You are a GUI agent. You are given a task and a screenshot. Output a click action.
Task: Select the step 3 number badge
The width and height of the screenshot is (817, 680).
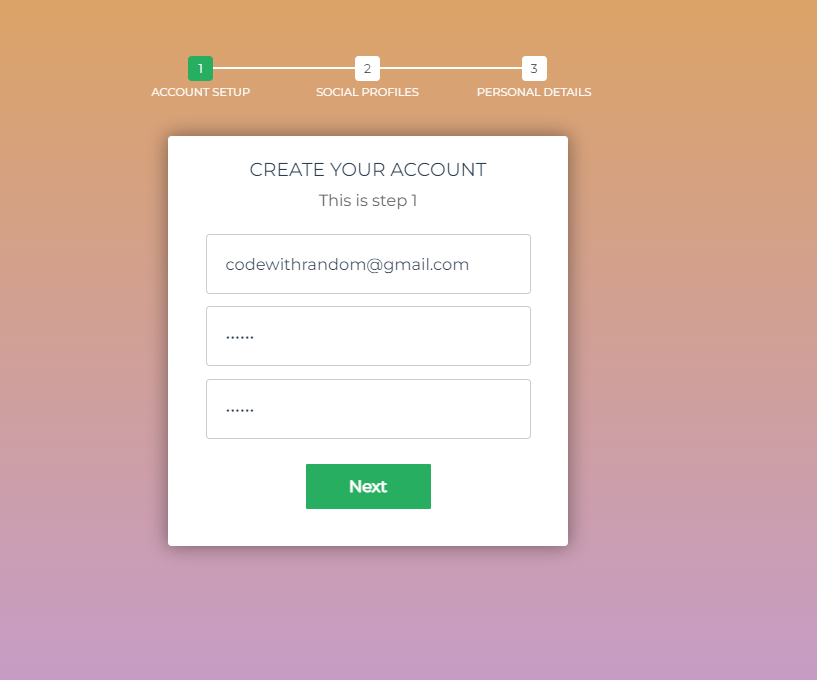click(x=534, y=68)
